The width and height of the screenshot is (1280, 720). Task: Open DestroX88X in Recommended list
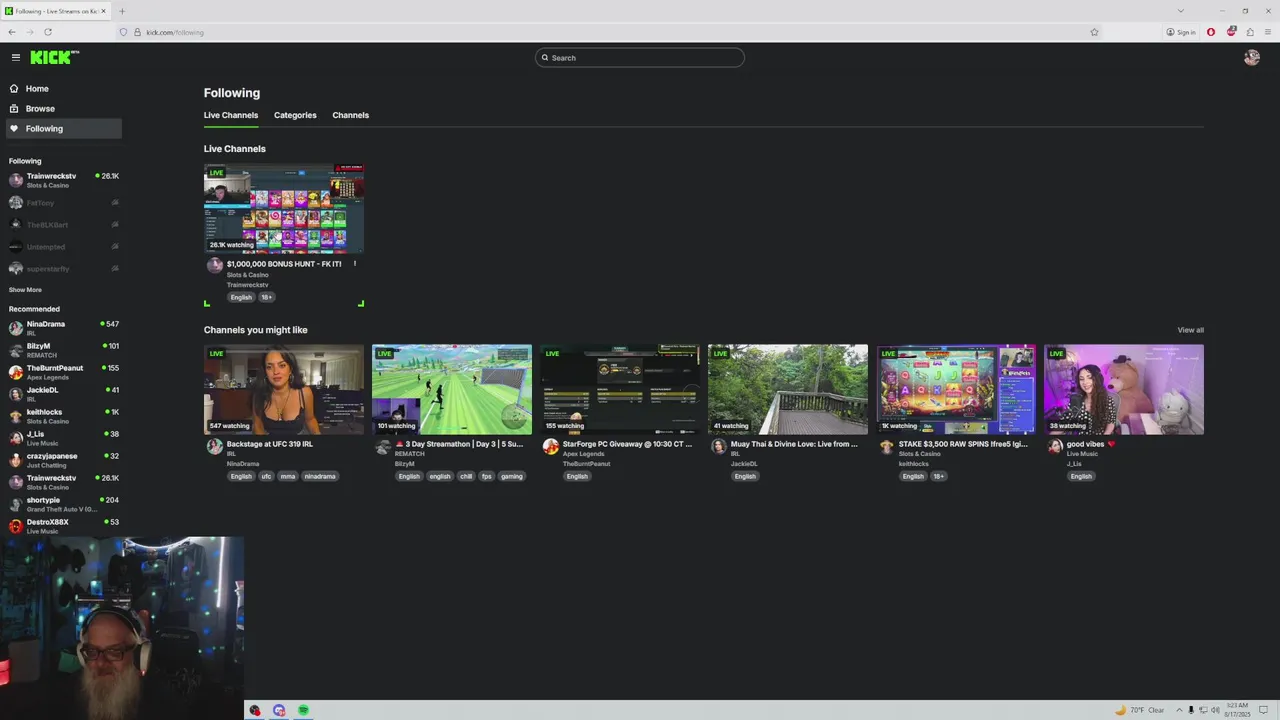[63, 526]
